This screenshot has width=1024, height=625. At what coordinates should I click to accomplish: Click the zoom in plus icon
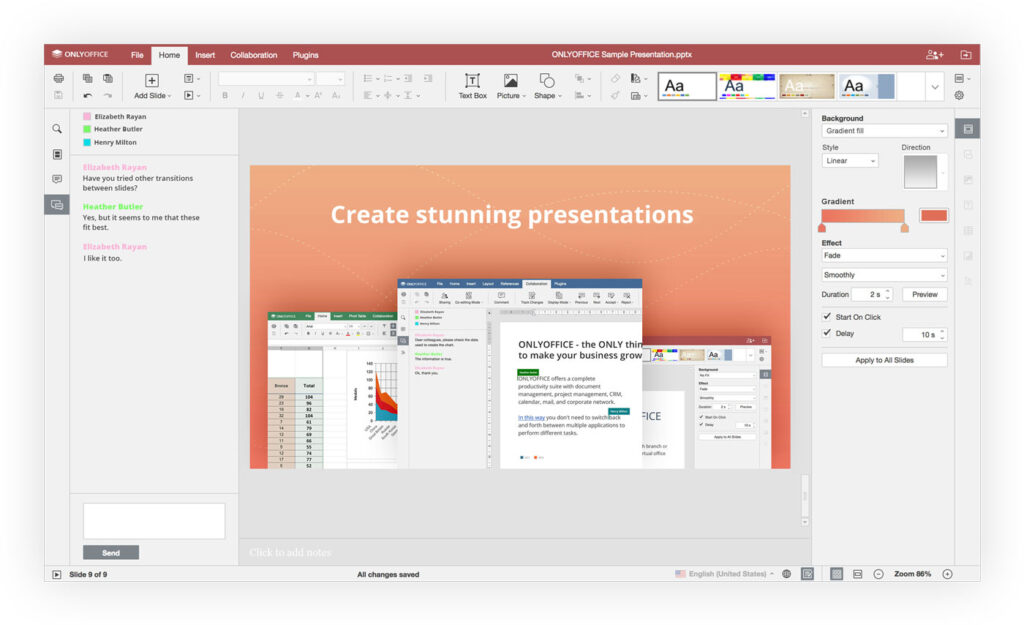point(947,574)
